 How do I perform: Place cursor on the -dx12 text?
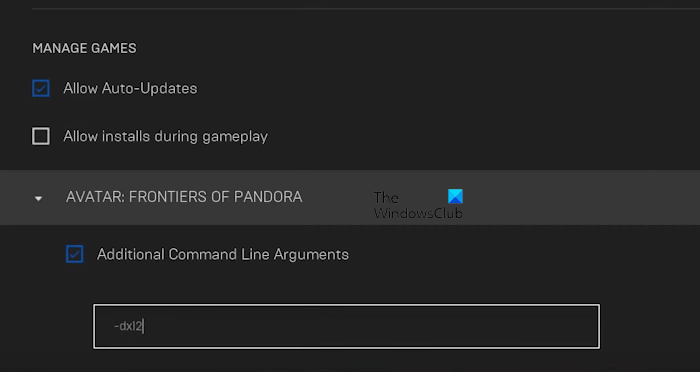(x=128, y=326)
